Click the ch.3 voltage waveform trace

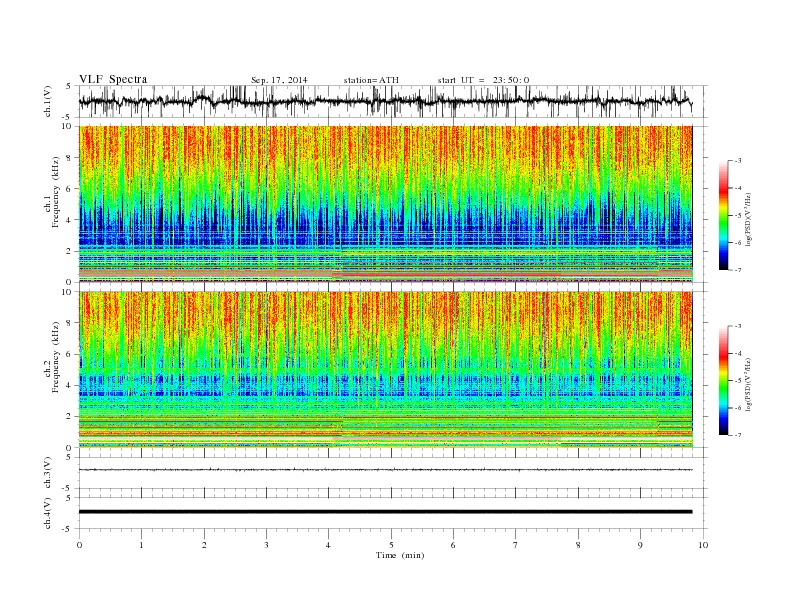(385, 470)
